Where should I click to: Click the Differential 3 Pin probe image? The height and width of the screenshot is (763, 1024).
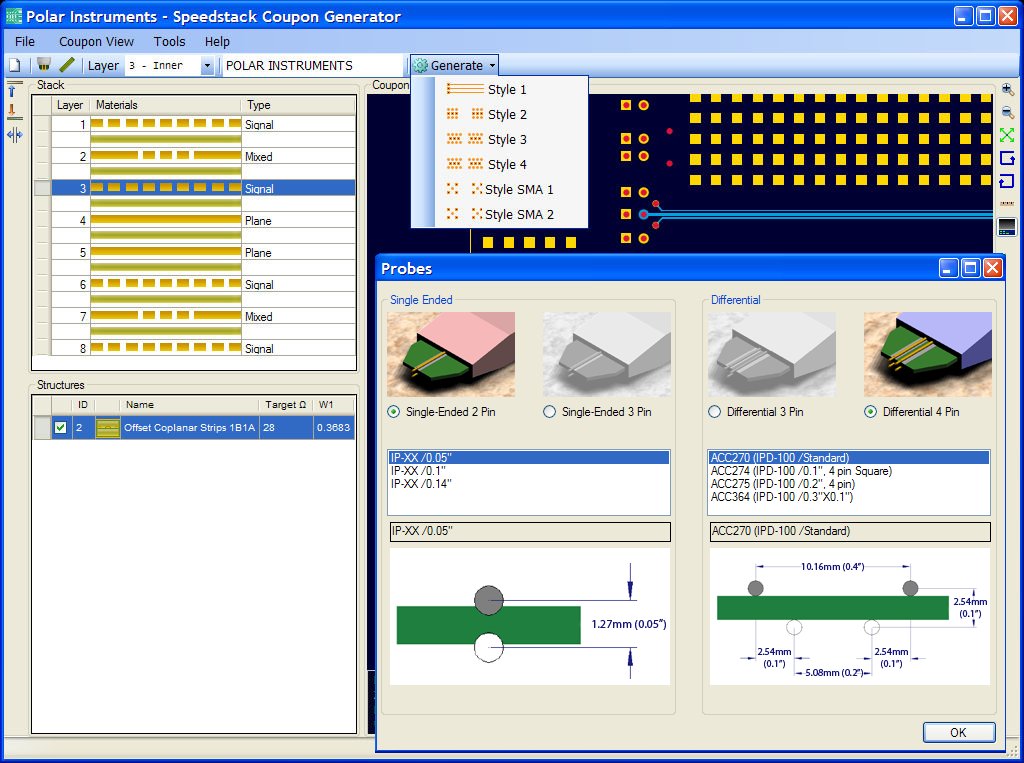(x=772, y=354)
